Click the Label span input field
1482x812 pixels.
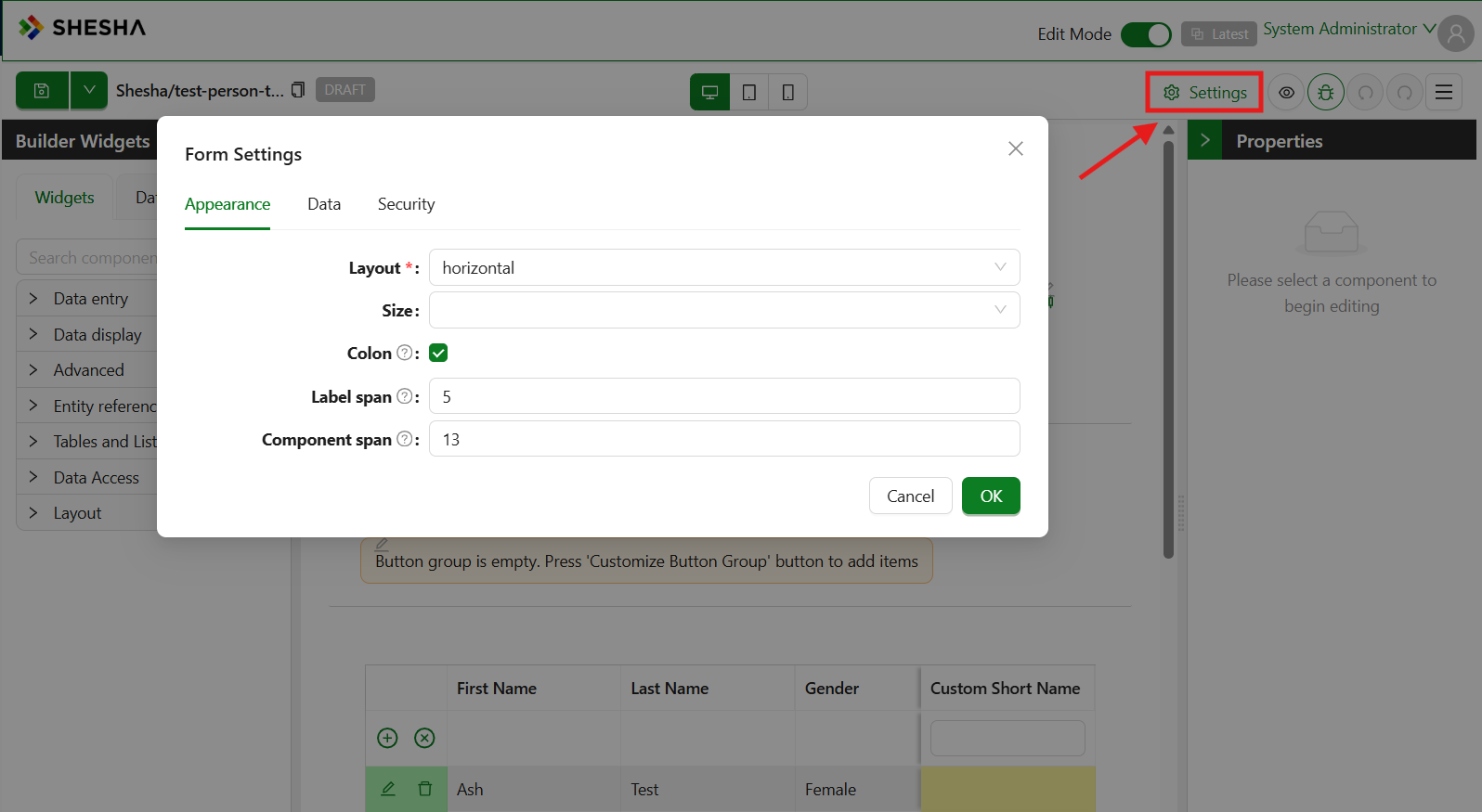click(723, 396)
